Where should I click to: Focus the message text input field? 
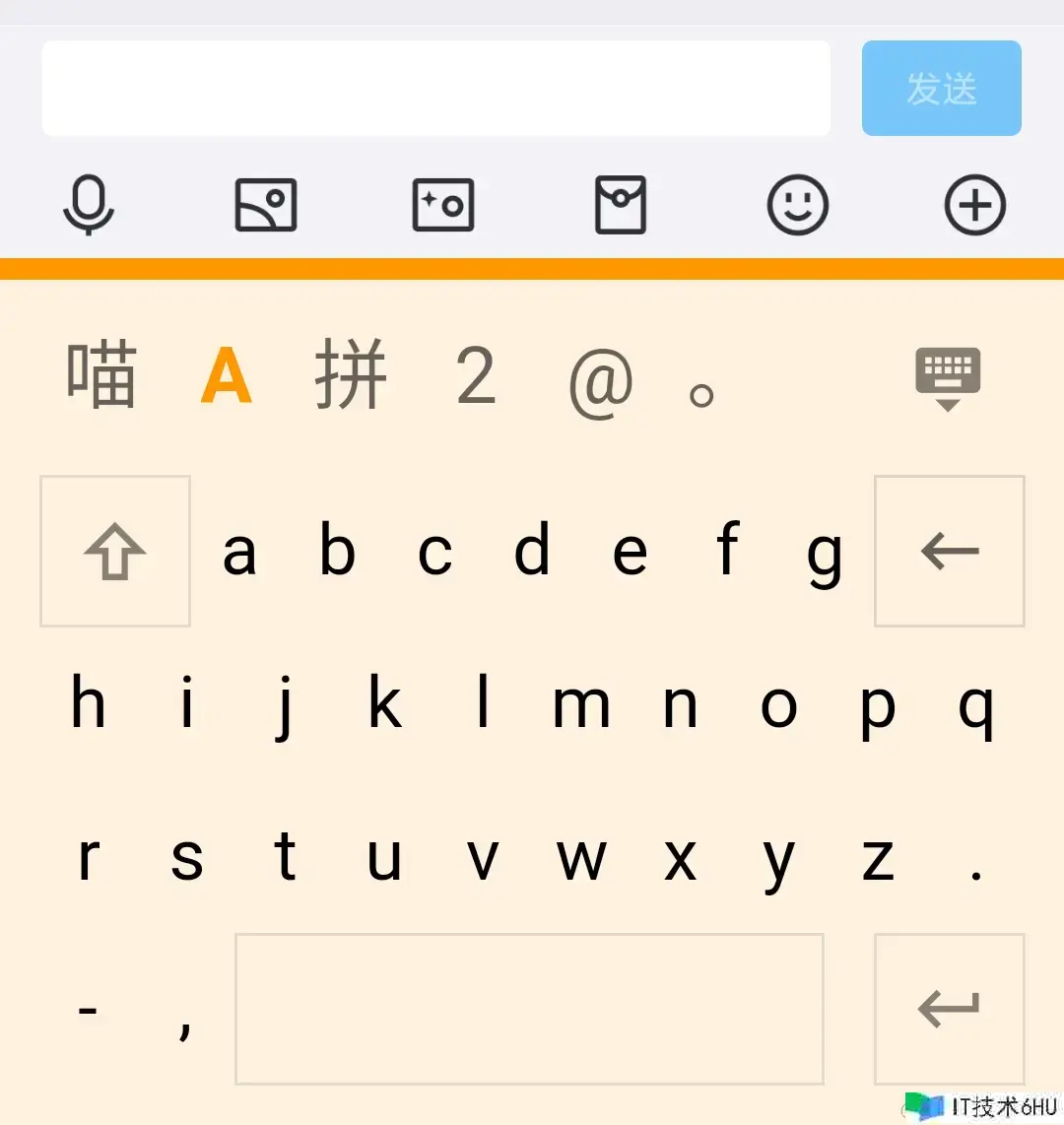[x=436, y=89]
